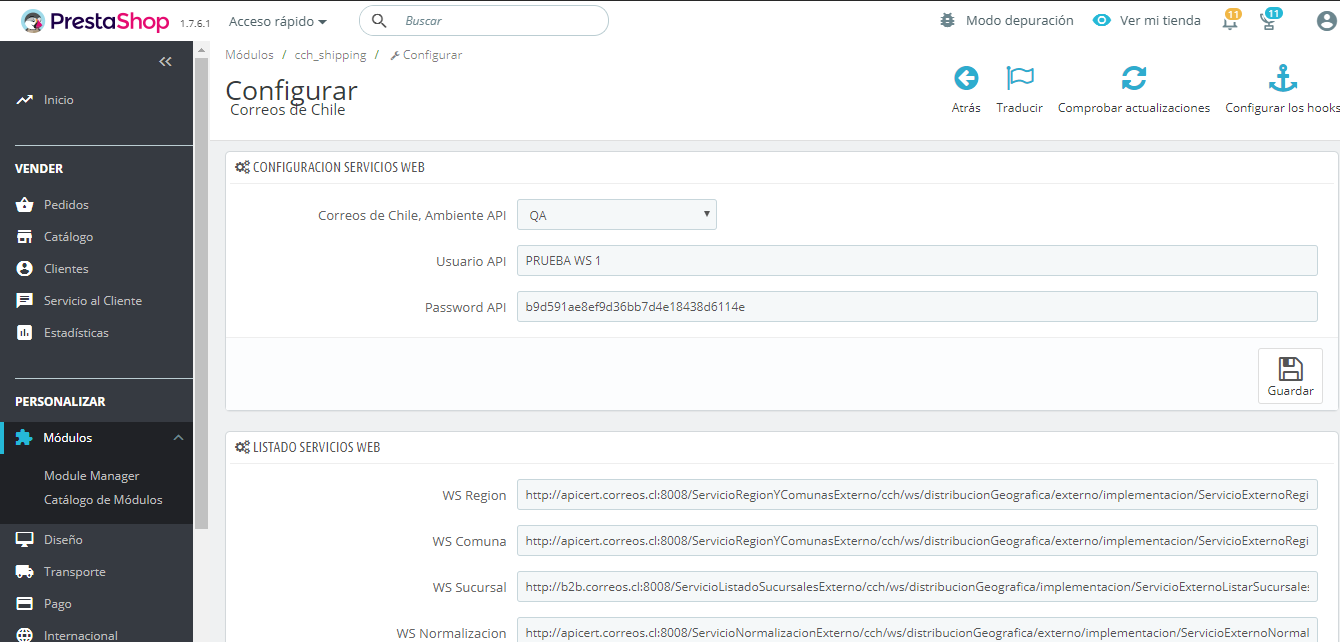Click the Transporte truck icon
Image resolution: width=1340 pixels, height=642 pixels.
tap(25, 572)
